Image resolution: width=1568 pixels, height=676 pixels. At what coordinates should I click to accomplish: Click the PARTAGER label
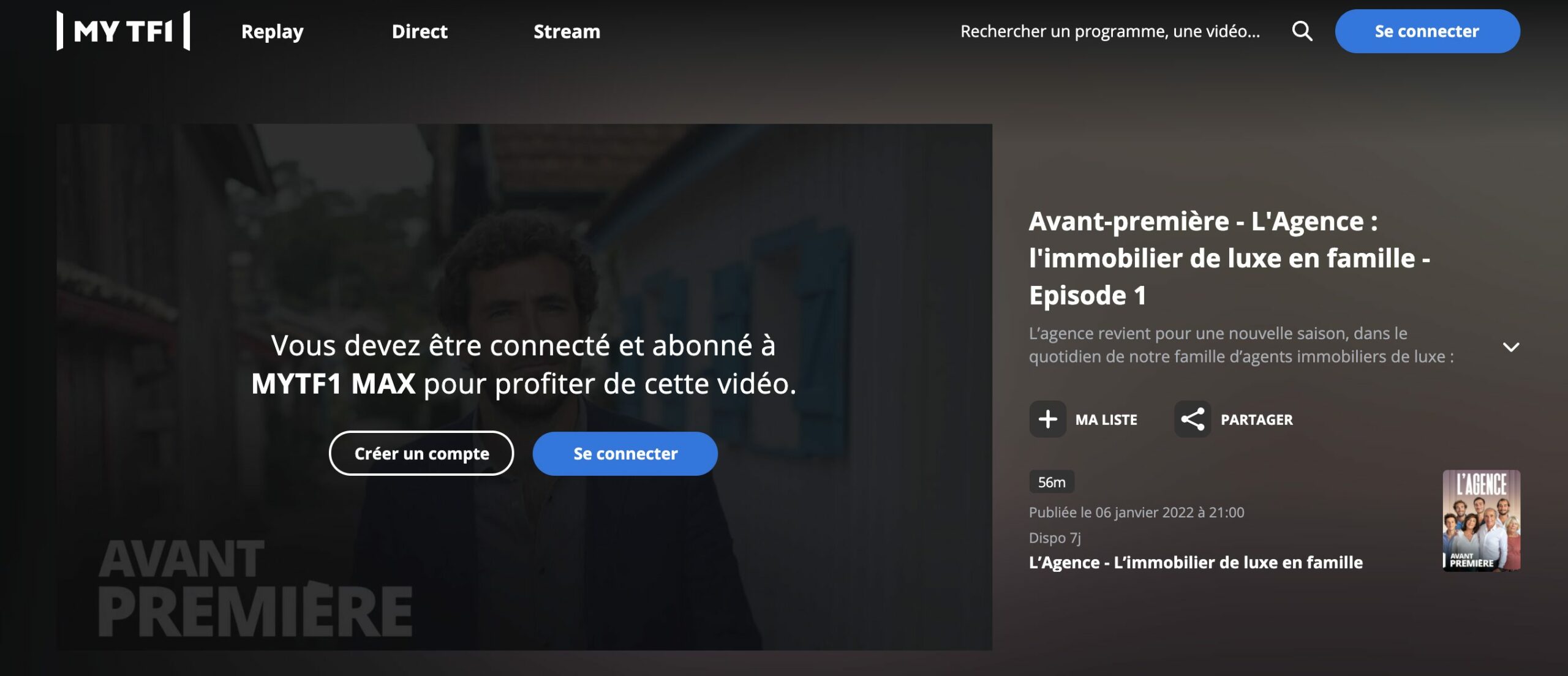tap(1257, 419)
